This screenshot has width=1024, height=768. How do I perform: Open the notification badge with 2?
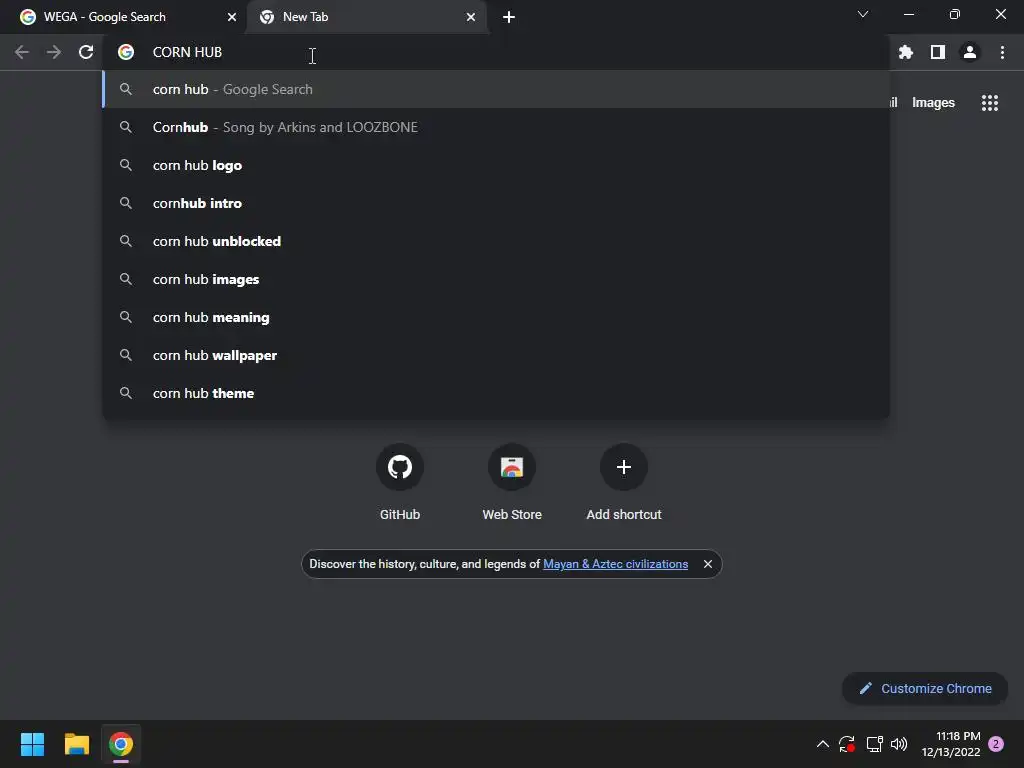[996, 744]
